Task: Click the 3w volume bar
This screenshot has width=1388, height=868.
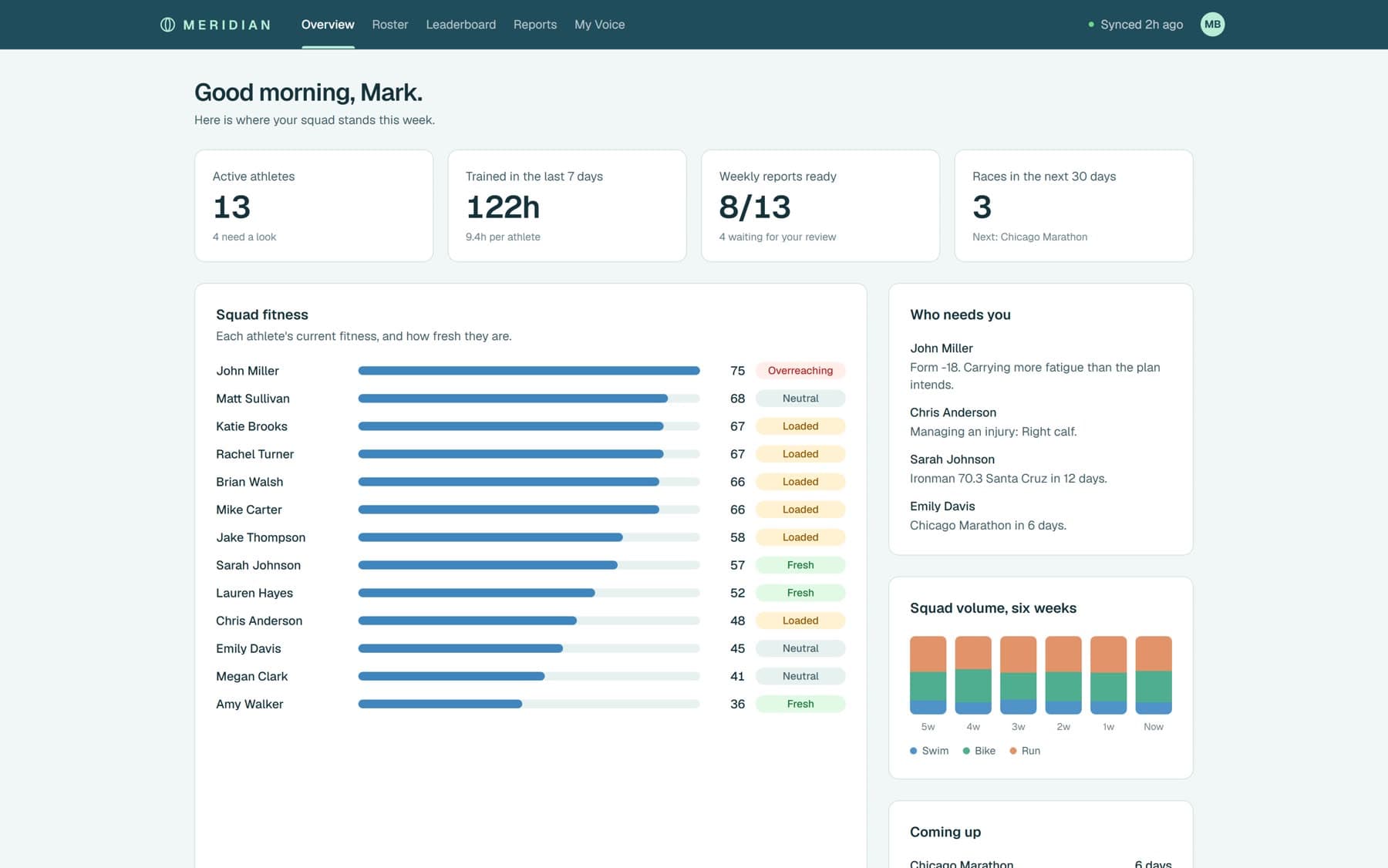Action: (1018, 675)
